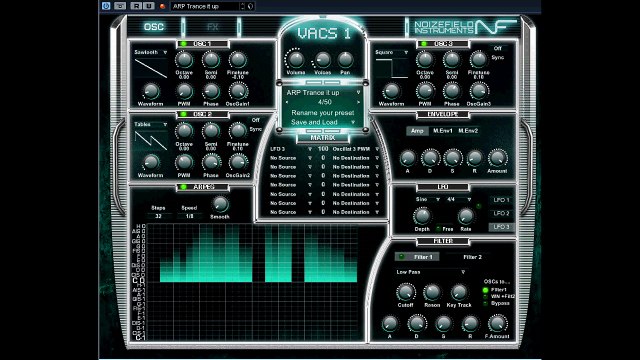Click the Volume knob

click(x=296, y=60)
